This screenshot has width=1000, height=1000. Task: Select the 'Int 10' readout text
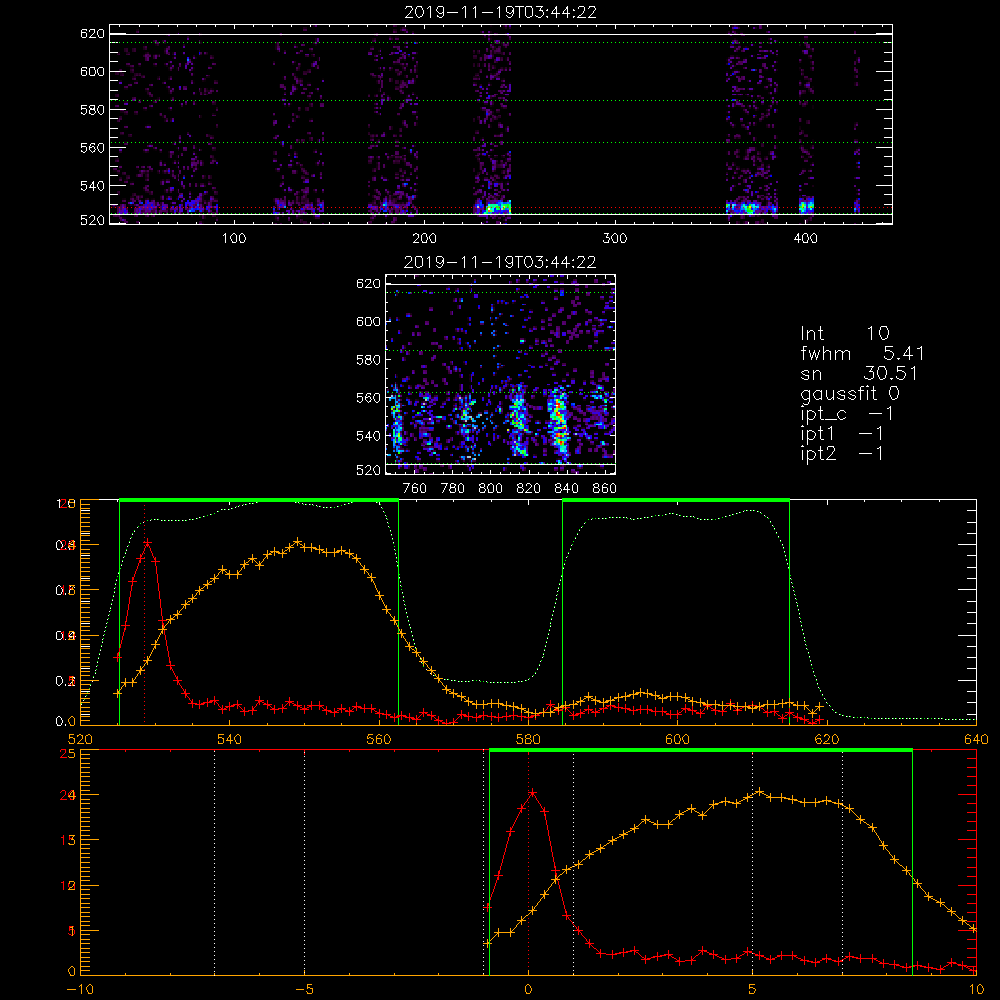click(x=845, y=334)
